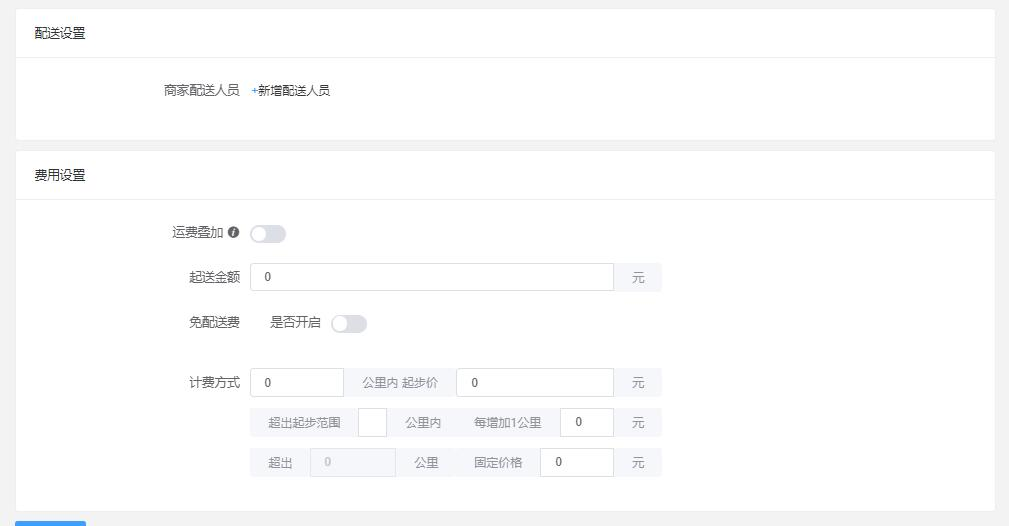
Task: Select the 固定价格 price input
Action: (x=577, y=462)
